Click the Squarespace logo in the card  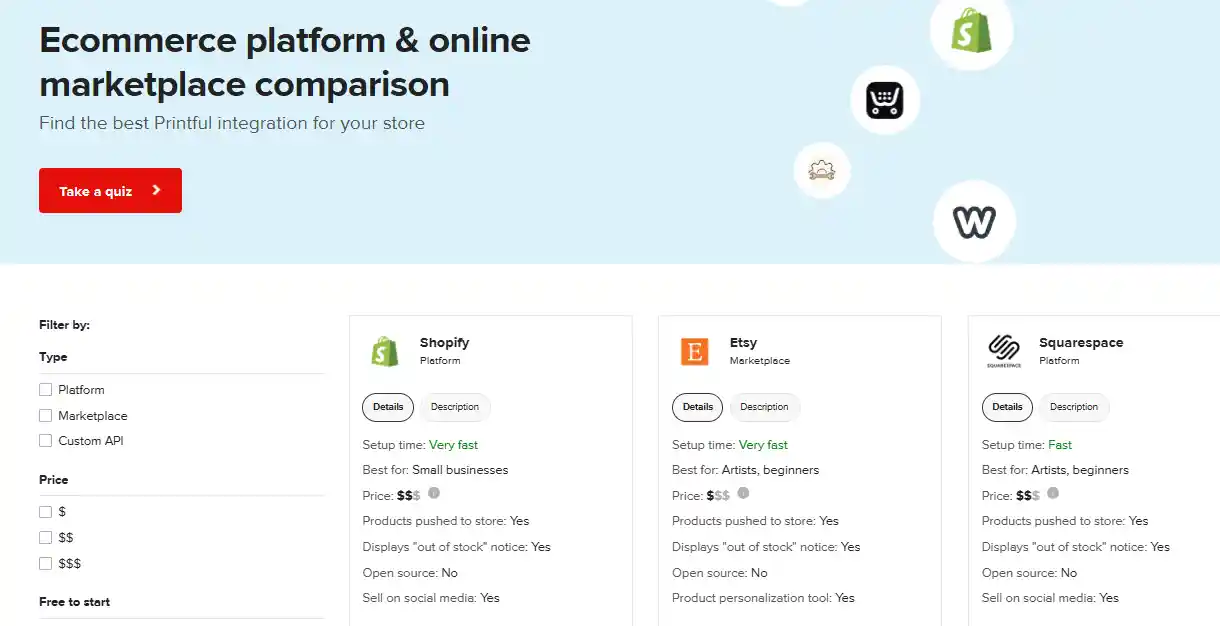(x=1003, y=351)
